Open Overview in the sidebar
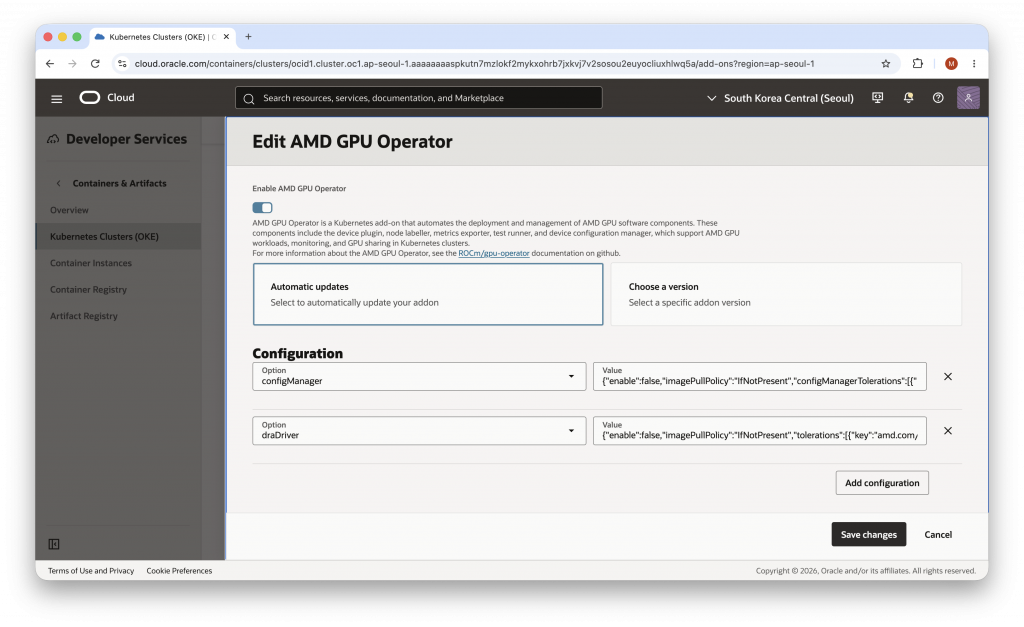This screenshot has height=627, width=1024. (69, 210)
